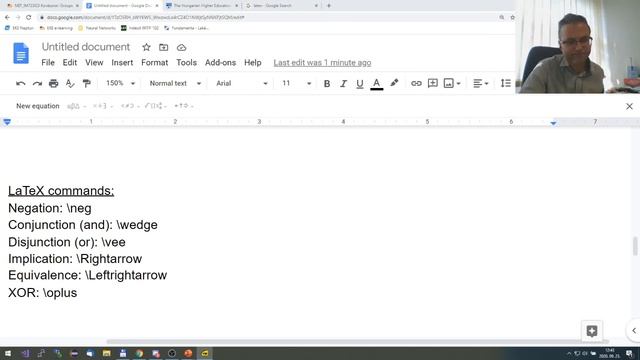
Task: Open Greek letters equation dropdown
Action: pyautogui.click(x=76, y=106)
